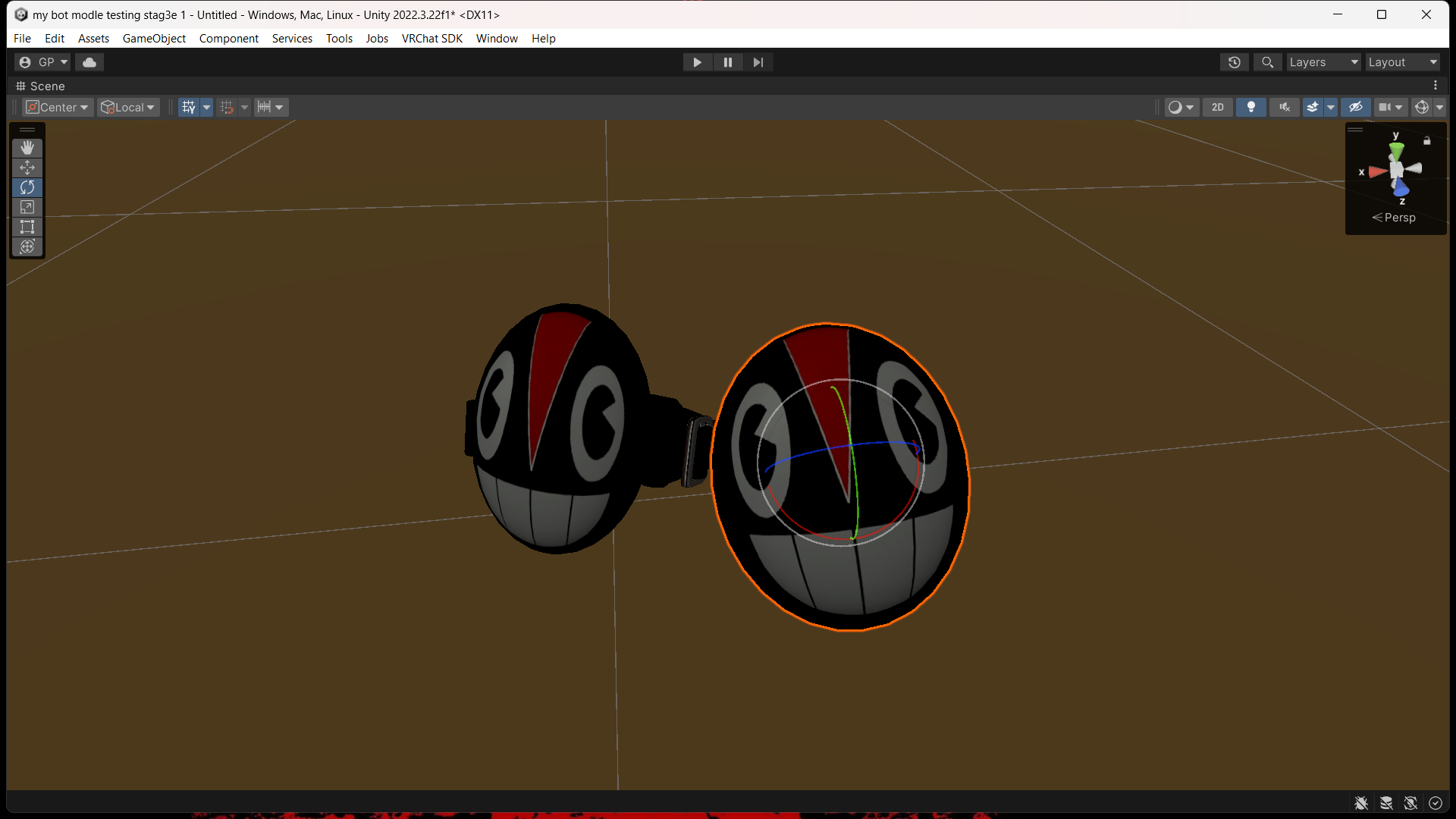Image resolution: width=1456 pixels, height=819 pixels.
Task: Open Unity Cloud services icon
Action: [89, 62]
